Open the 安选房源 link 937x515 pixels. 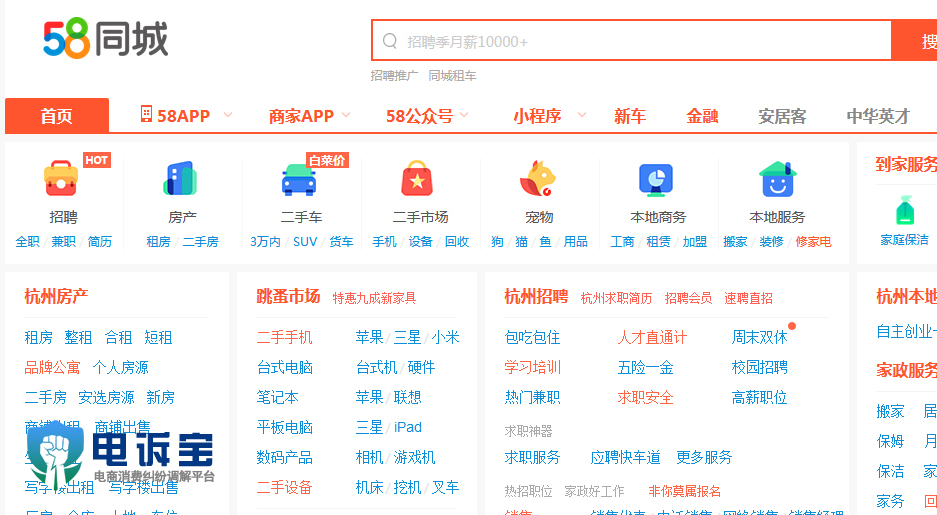tap(106, 397)
